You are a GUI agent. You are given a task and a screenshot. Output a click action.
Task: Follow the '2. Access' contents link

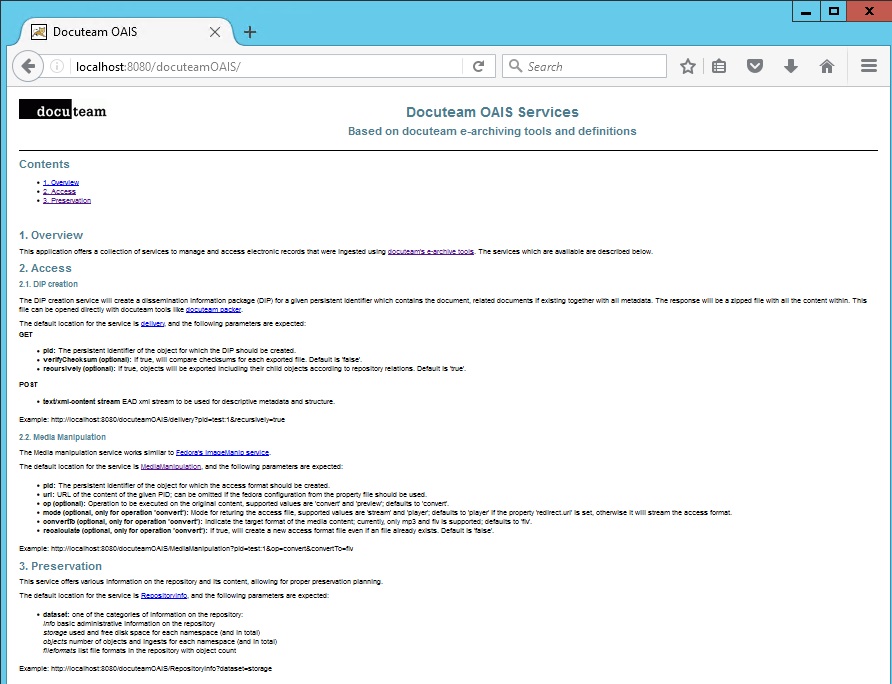pos(59,192)
